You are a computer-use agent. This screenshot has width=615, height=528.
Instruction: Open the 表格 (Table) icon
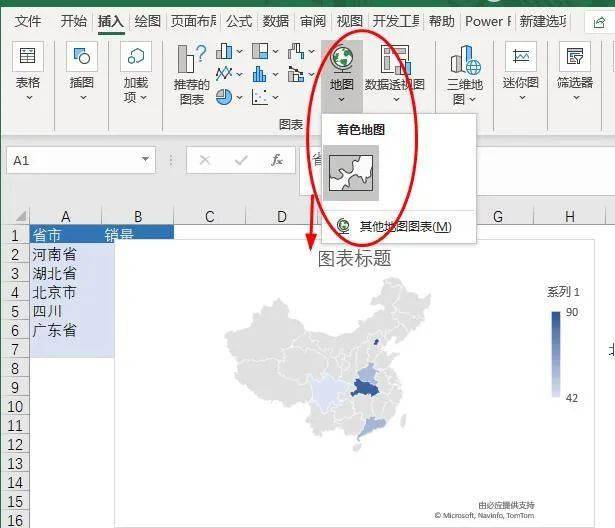pos(27,56)
